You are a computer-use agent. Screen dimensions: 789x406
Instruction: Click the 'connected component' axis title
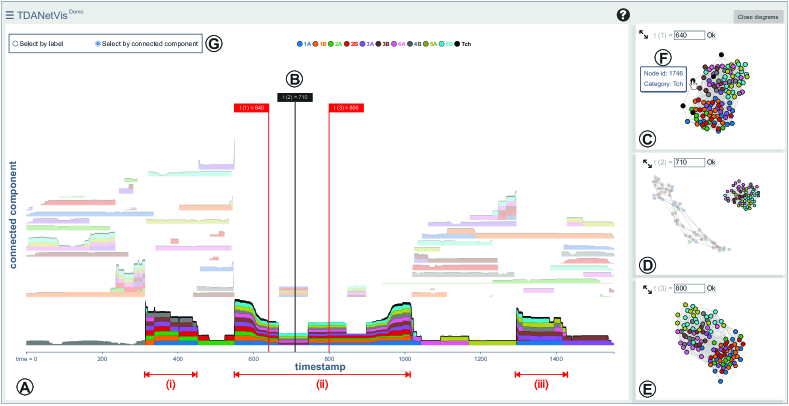(14, 215)
